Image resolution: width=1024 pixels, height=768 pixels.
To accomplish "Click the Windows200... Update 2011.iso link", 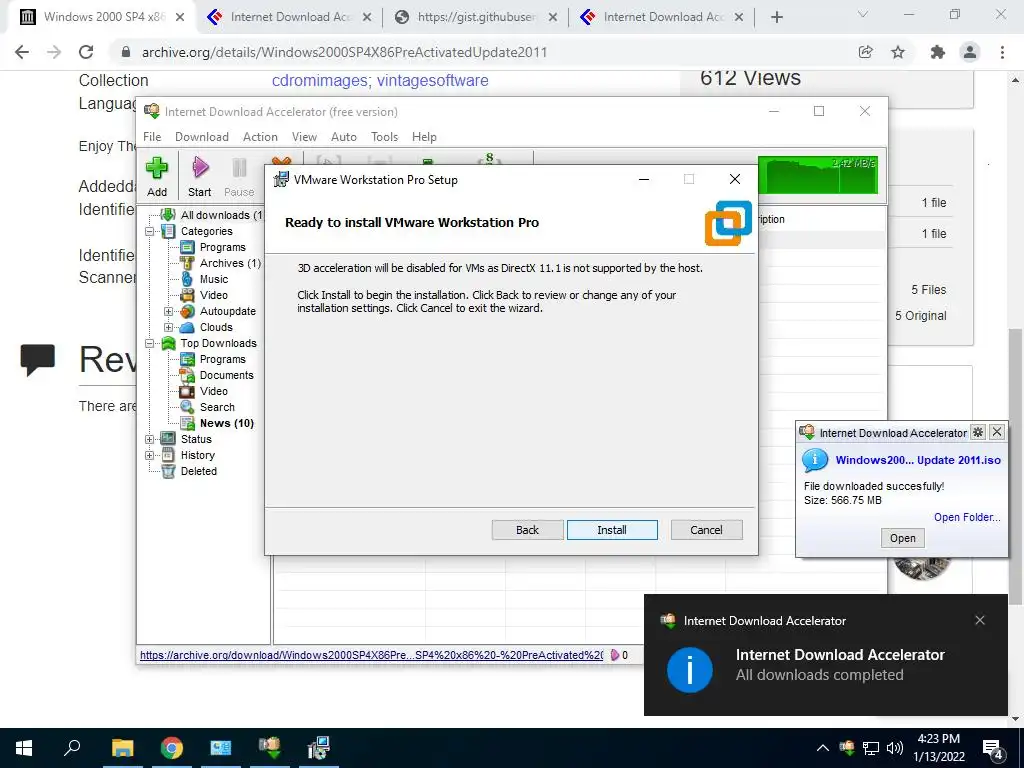I will tap(918, 460).
